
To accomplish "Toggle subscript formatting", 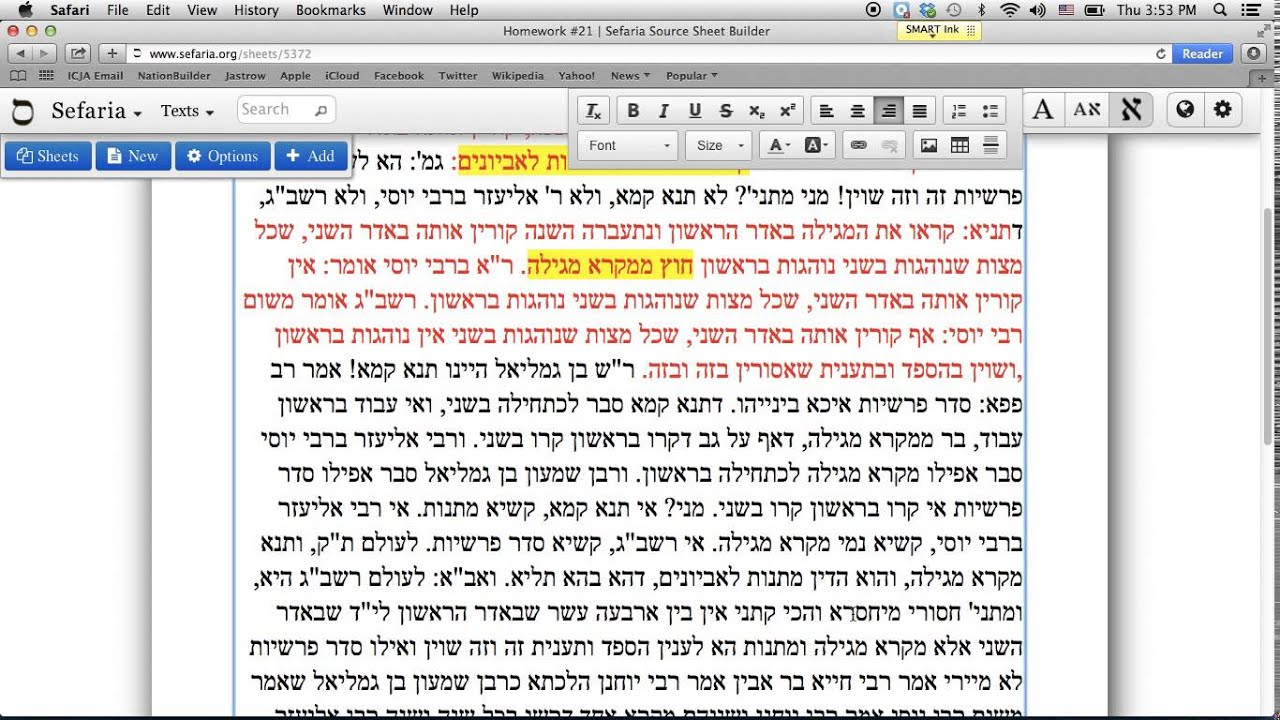I will [757, 111].
